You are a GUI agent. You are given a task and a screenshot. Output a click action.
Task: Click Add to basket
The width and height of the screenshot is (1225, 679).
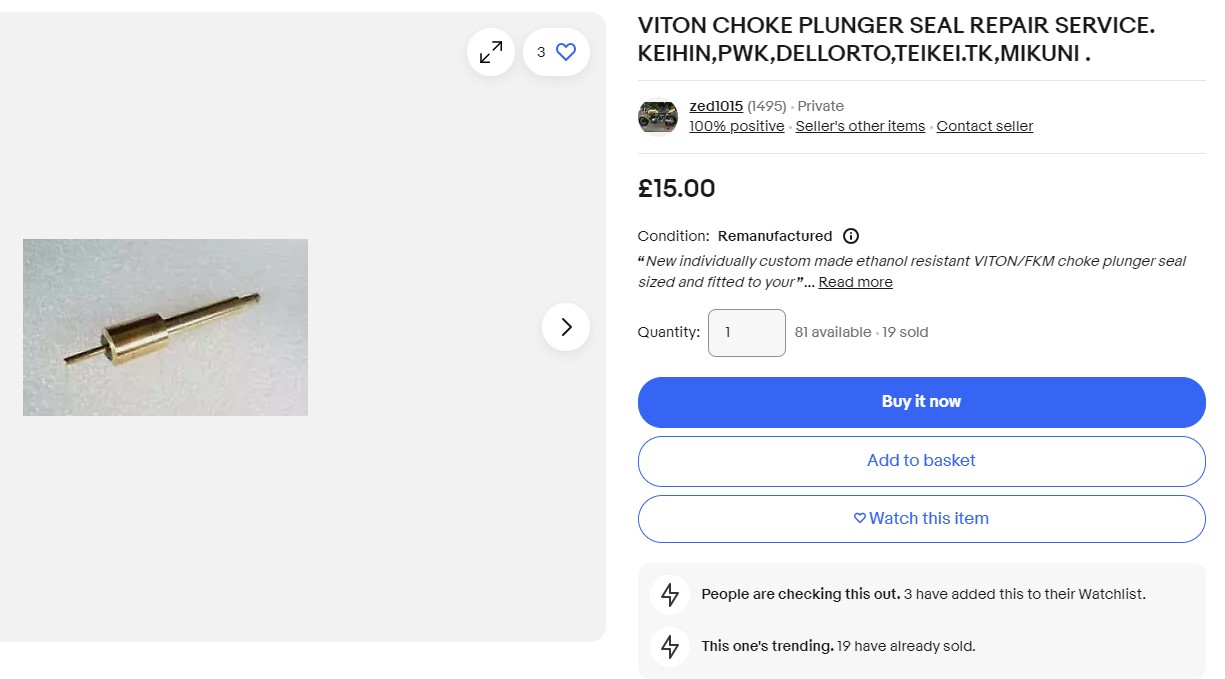[x=921, y=461]
